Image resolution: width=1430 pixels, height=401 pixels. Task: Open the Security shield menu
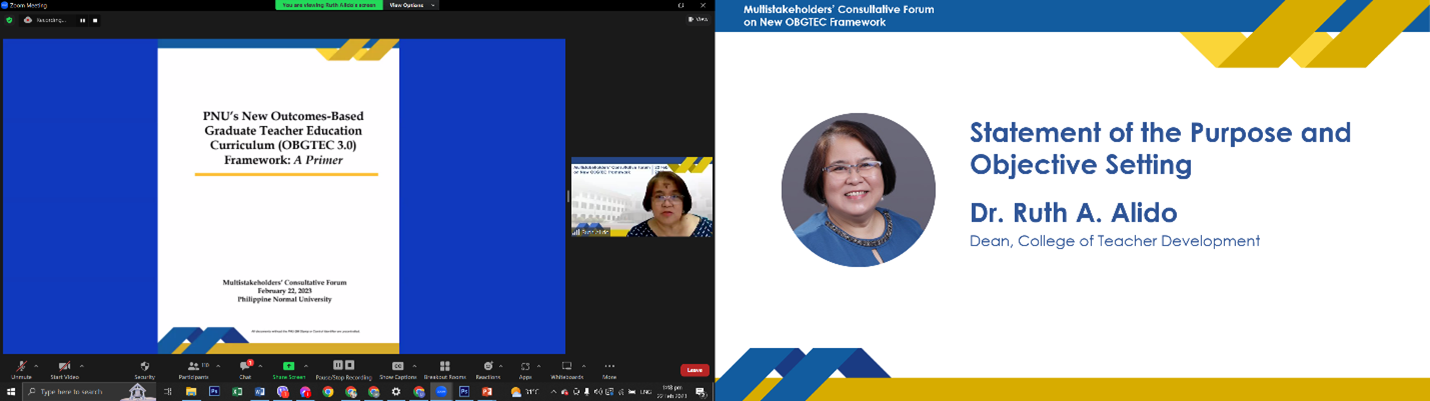144,367
